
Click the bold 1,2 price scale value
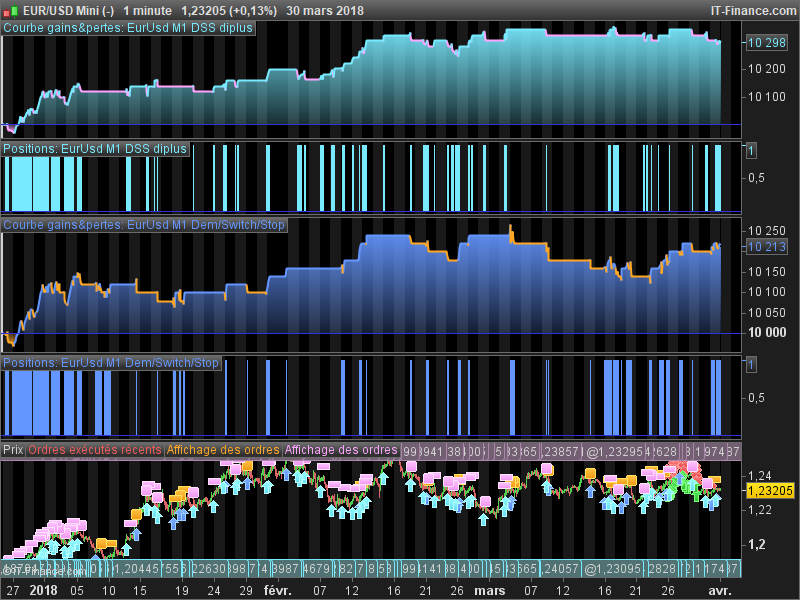tap(757, 544)
